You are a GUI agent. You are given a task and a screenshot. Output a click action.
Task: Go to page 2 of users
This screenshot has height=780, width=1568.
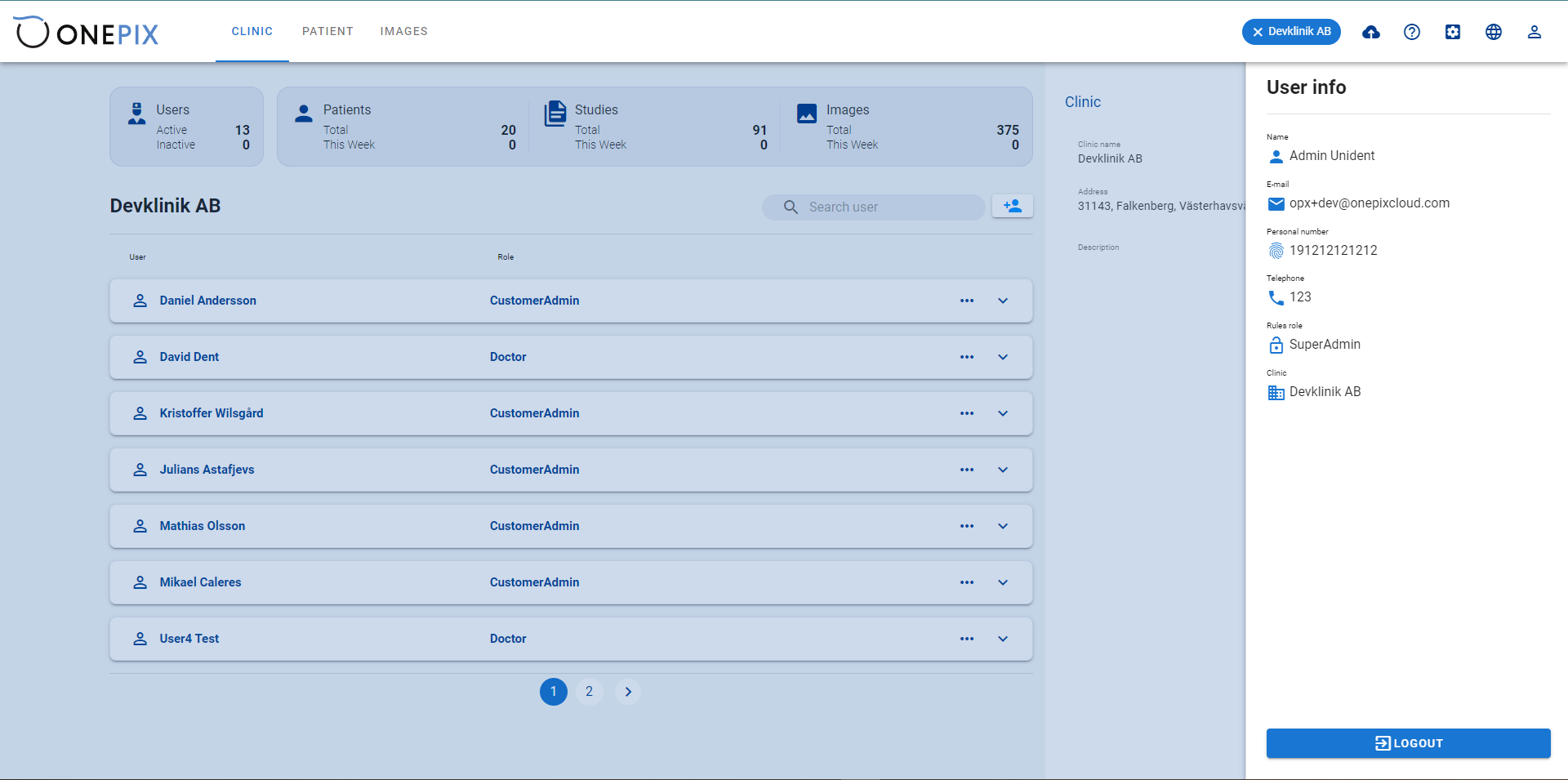click(589, 692)
